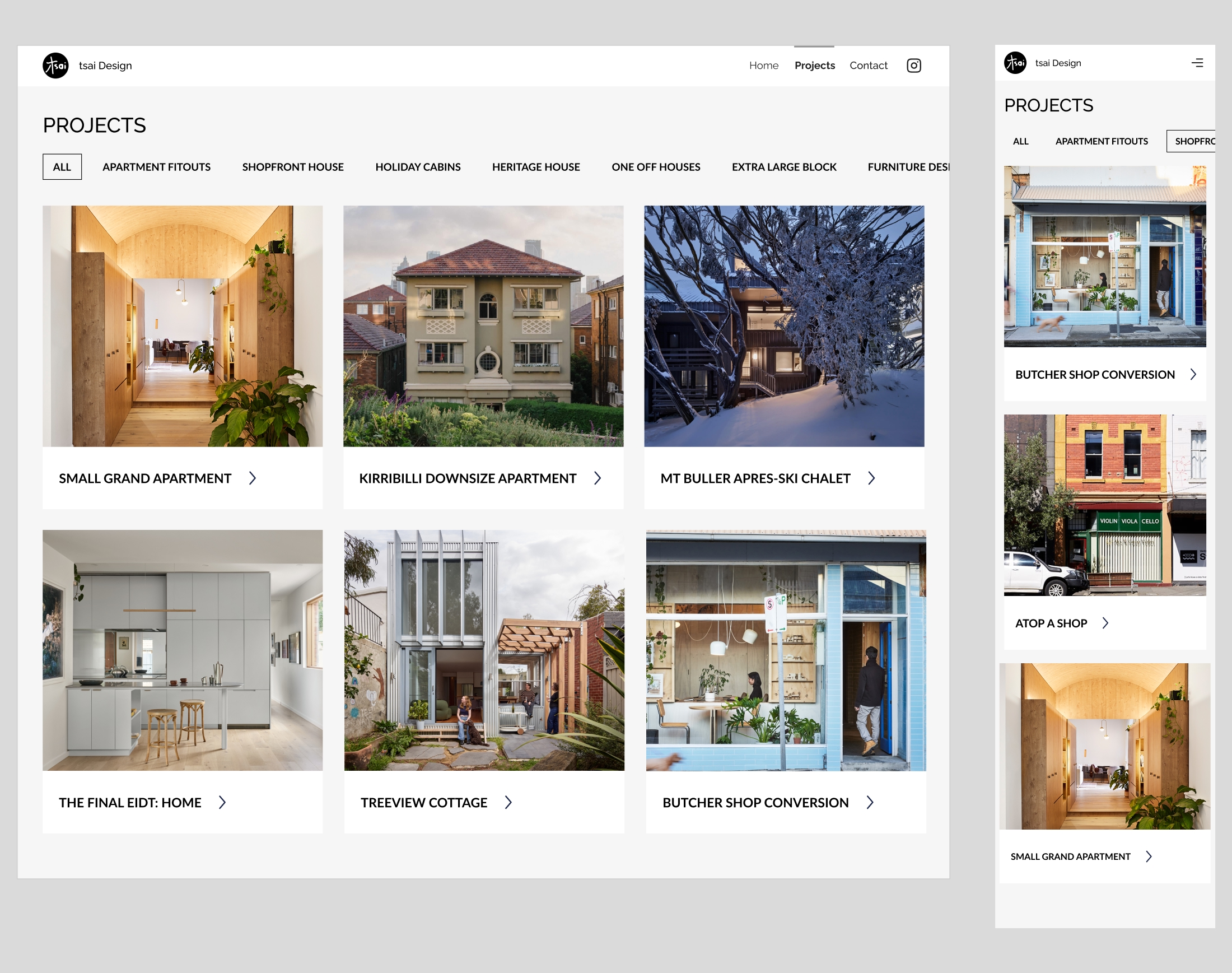Go to the Home nav link
This screenshot has height=973, width=1232.
pos(763,66)
